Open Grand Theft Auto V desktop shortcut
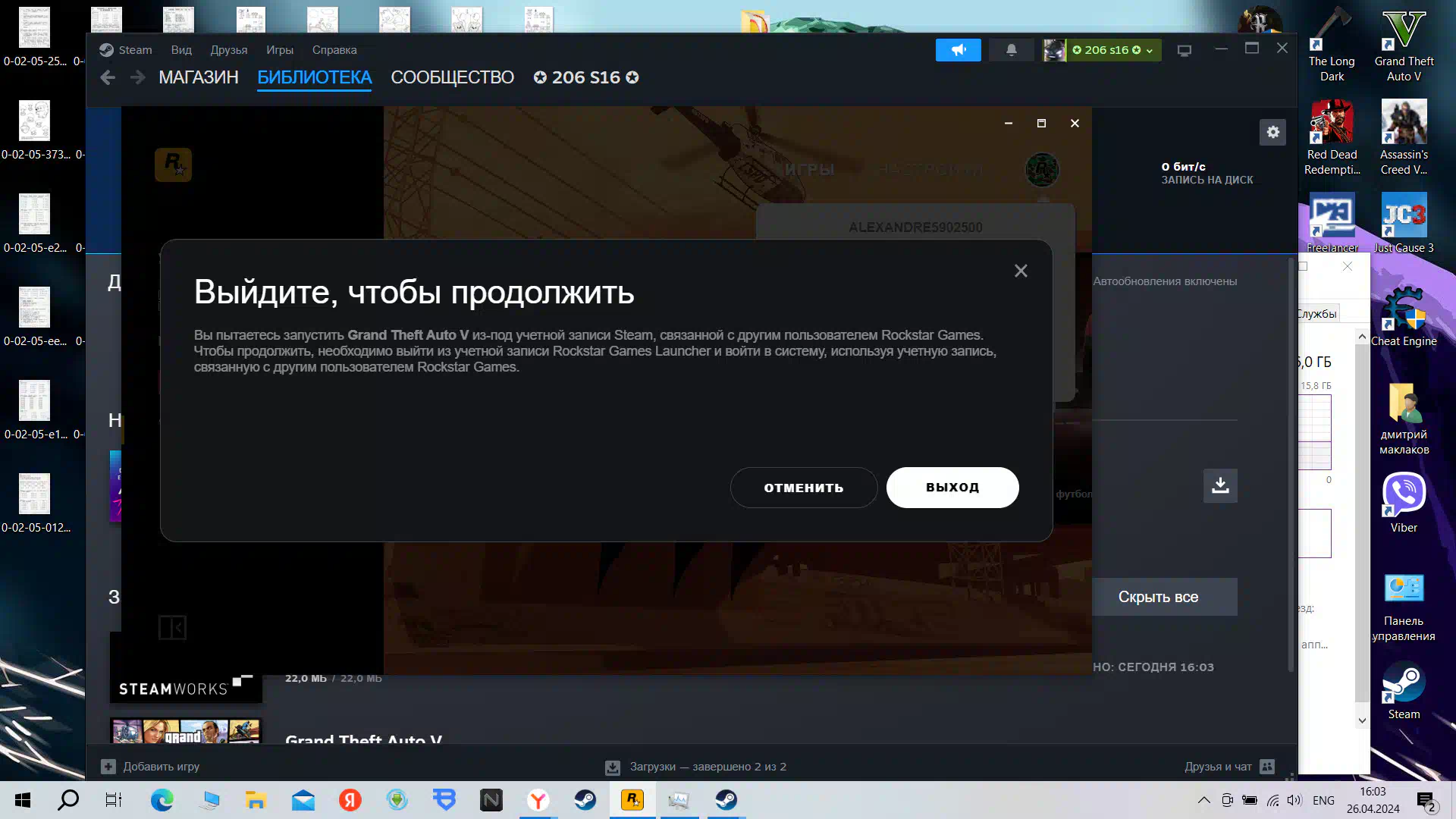 tap(1404, 45)
